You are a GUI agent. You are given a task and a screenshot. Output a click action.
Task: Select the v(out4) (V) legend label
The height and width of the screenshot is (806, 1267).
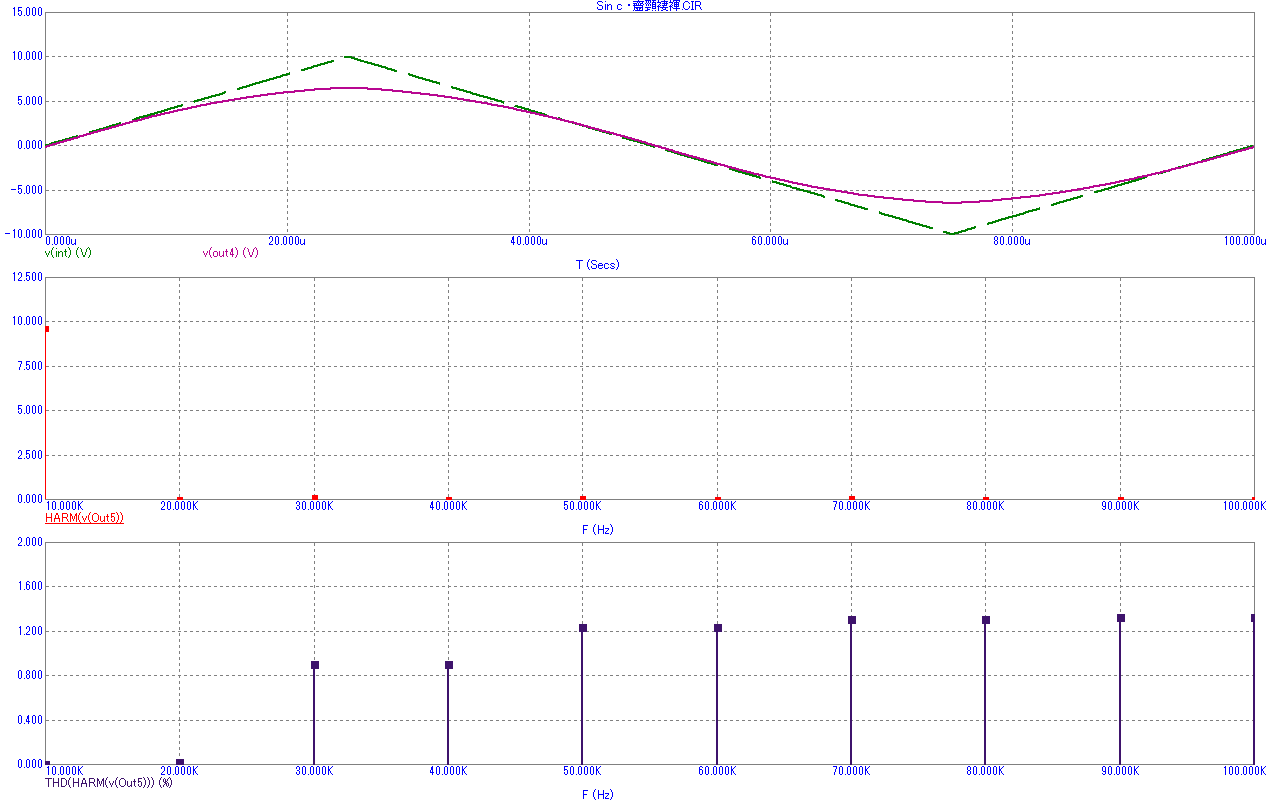click(x=231, y=253)
